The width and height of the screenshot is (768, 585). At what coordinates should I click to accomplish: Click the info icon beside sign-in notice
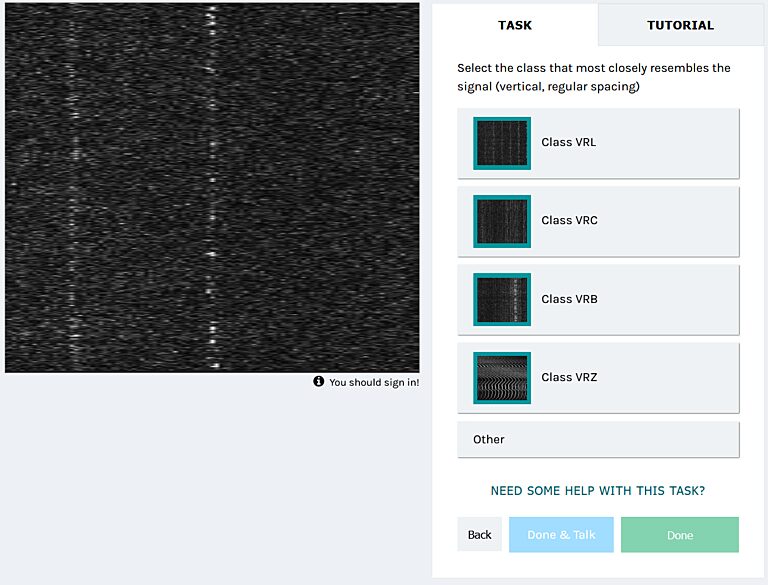pos(318,381)
